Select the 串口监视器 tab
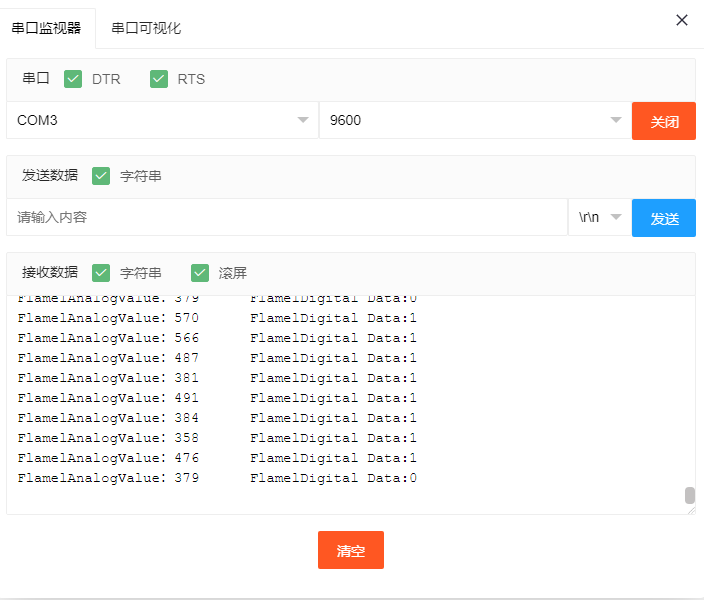This screenshot has width=704, height=600. [x=47, y=28]
